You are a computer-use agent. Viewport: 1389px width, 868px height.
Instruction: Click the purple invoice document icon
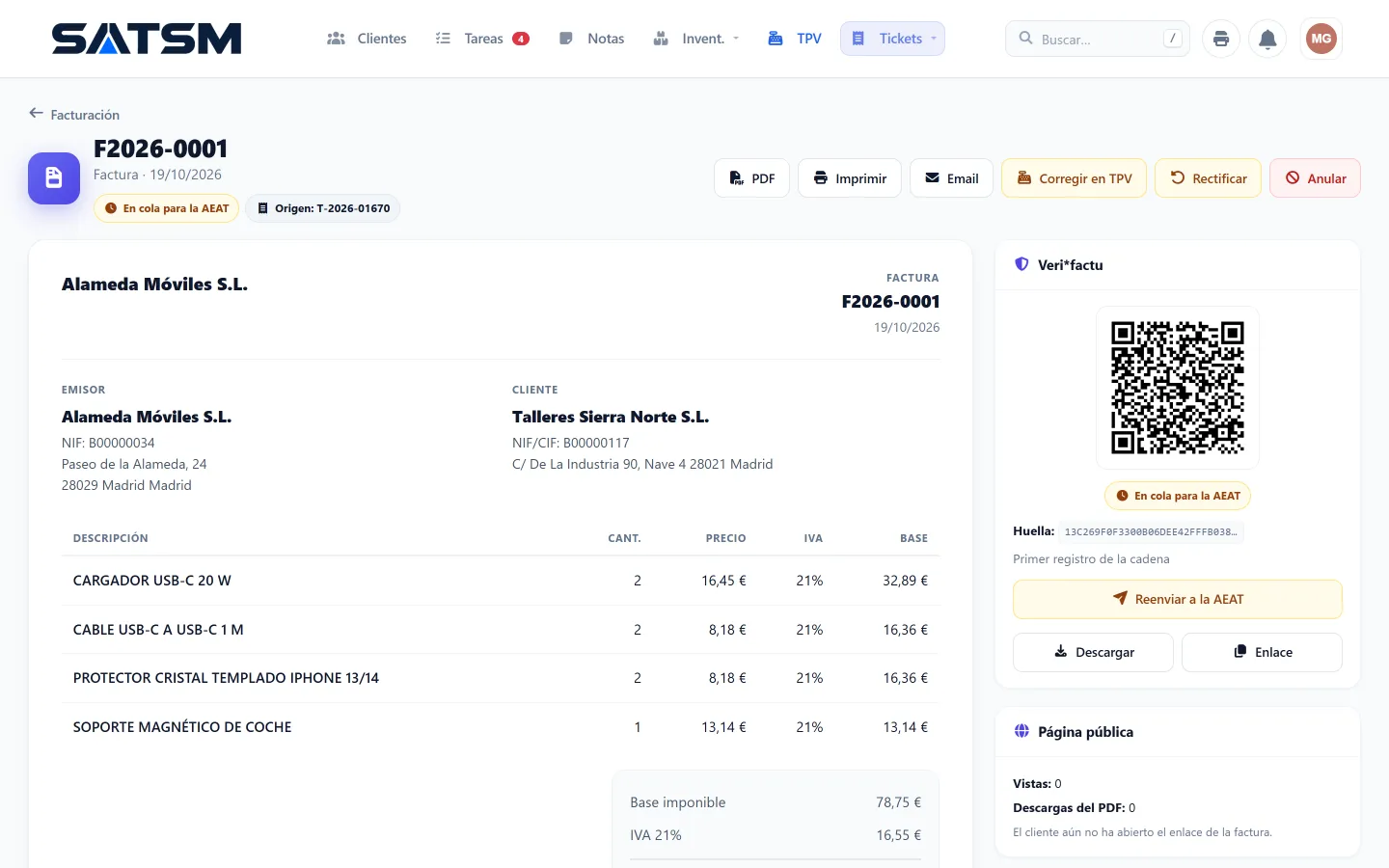coord(54,178)
